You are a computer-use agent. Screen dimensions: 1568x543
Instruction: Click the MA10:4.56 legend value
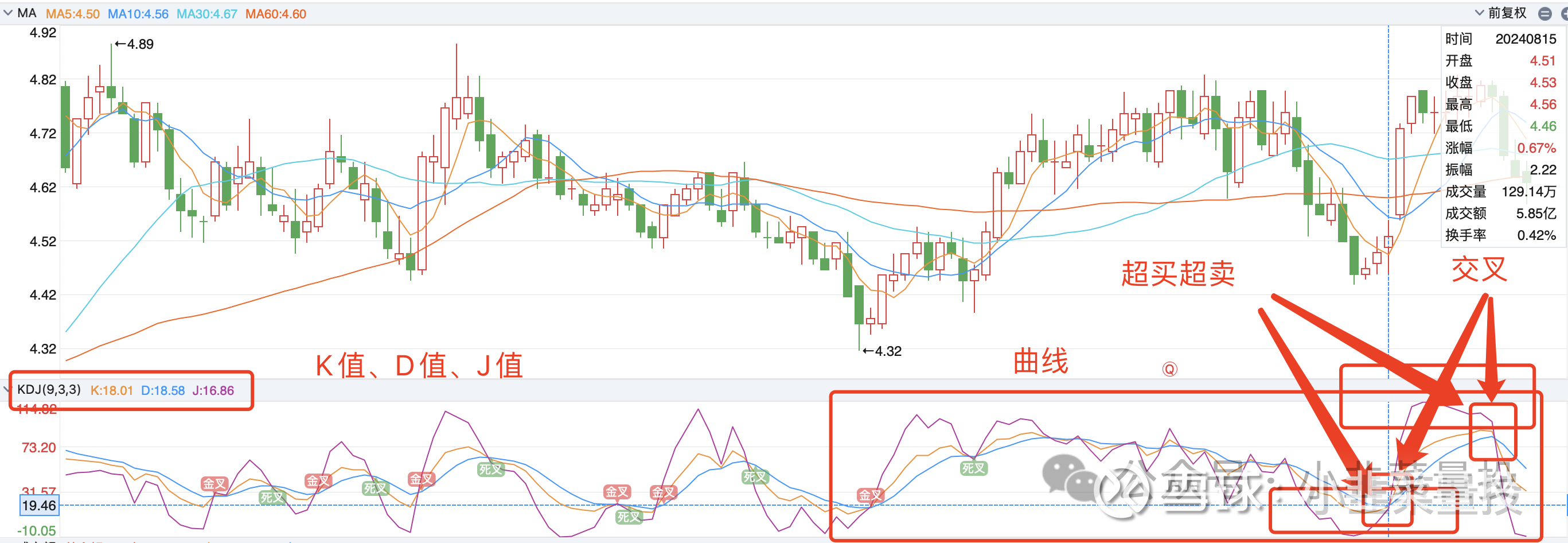point(138,13)
